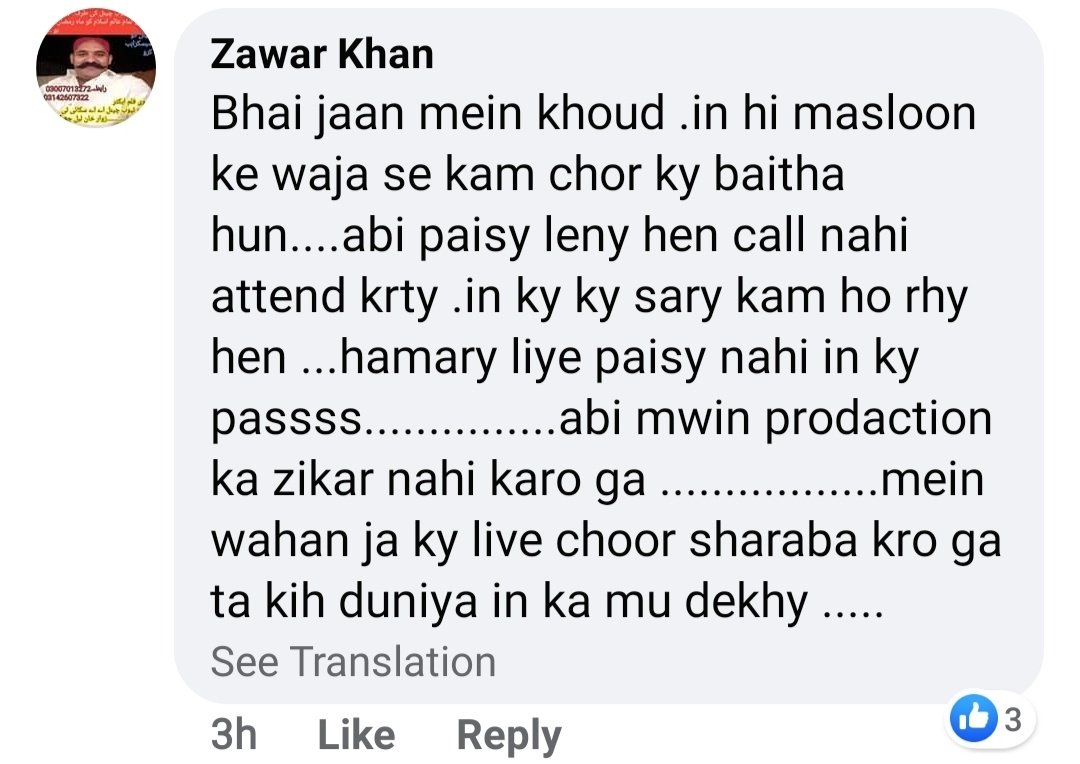Click the word 'sharaba' in the comment
Viewport: 1080px width, 764px height.
(773, 540)
